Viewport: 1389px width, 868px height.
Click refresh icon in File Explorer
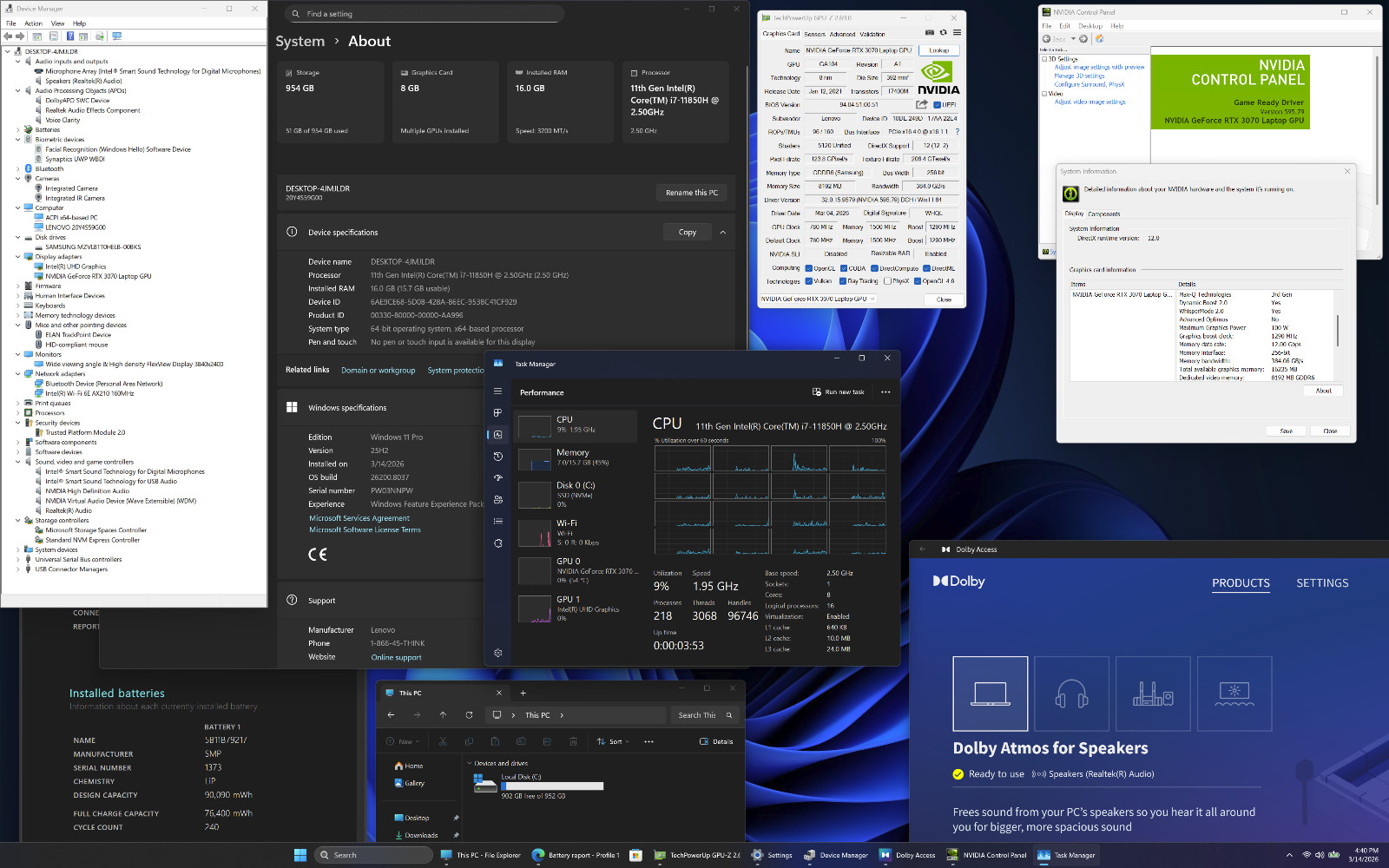(469, 715)
